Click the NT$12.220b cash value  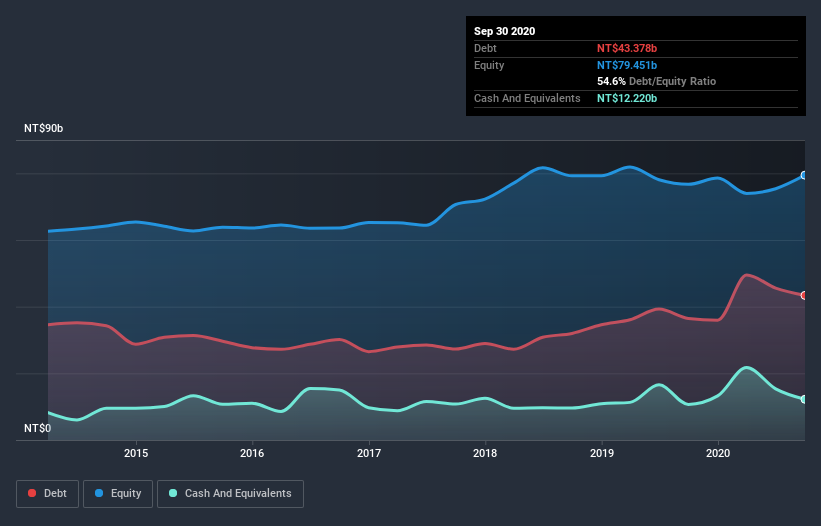tap(627, 98)
